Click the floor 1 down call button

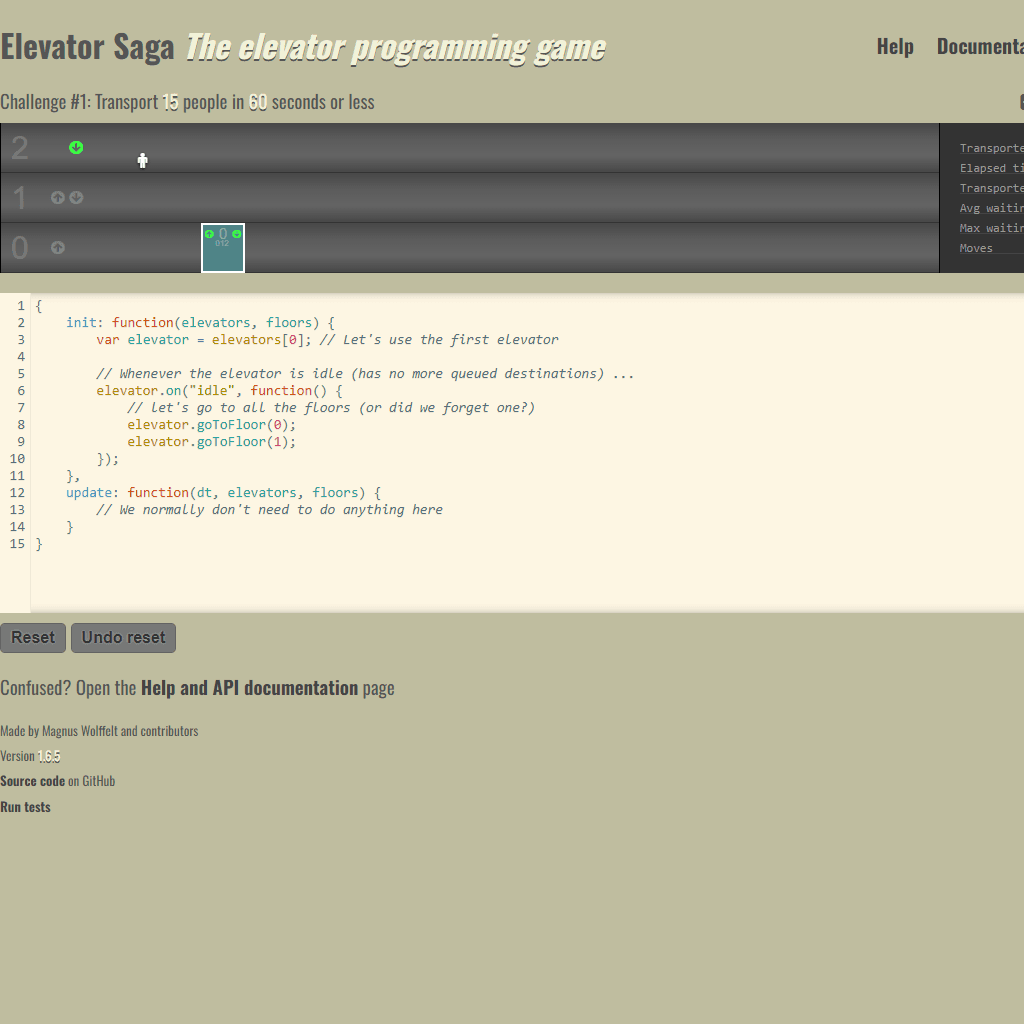click(76, 197)
